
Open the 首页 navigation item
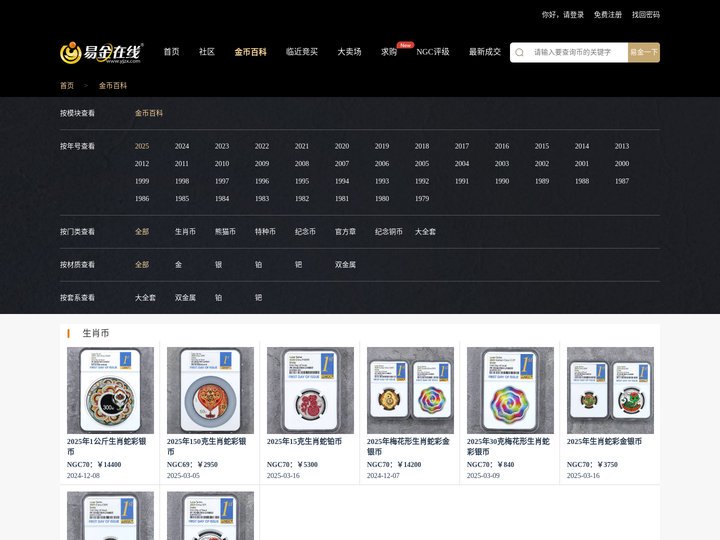(171, 52)
